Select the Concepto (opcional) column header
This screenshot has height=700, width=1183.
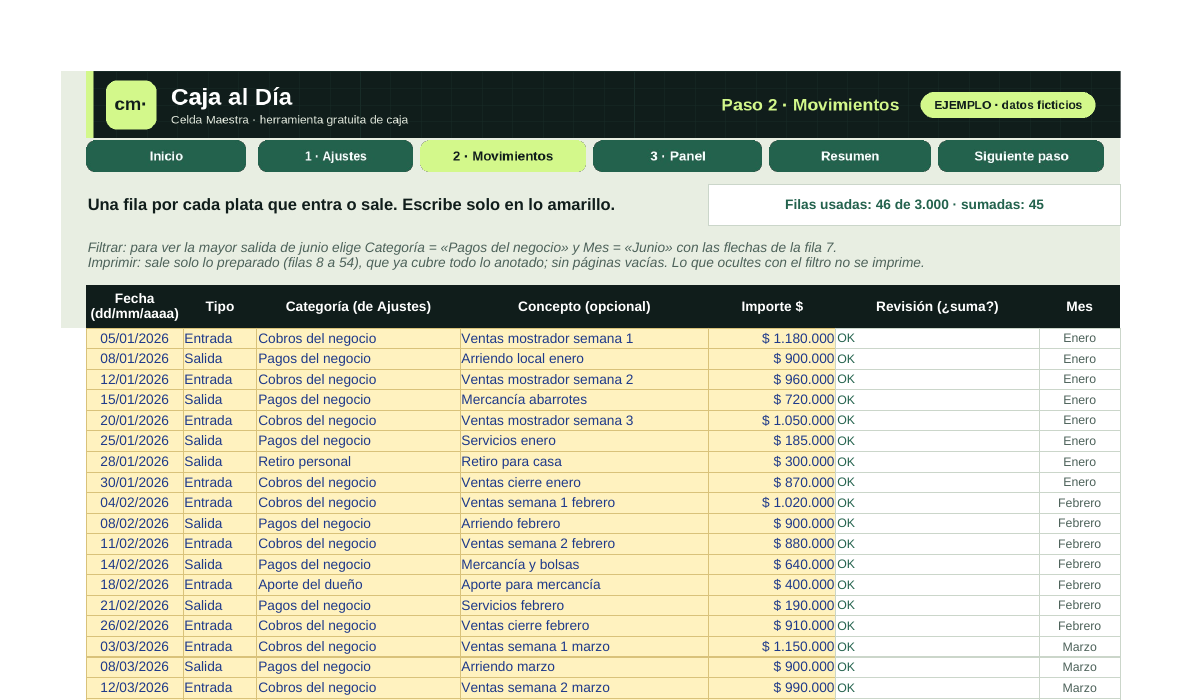584,306
